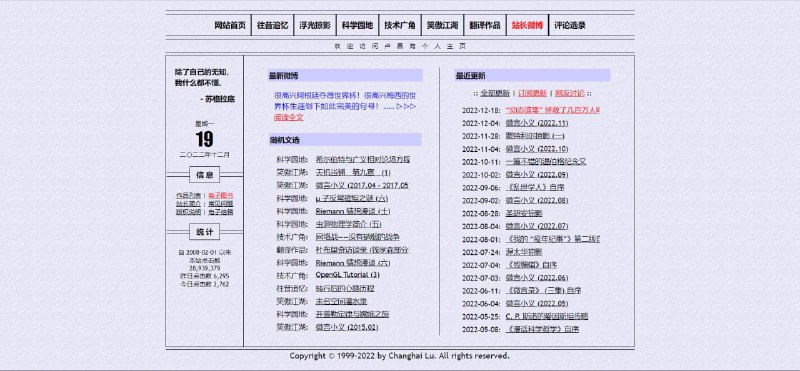Open 微言小义 (2015.02)
The height and width of the screenshot is (371, 800).
[x=347, y=327]
